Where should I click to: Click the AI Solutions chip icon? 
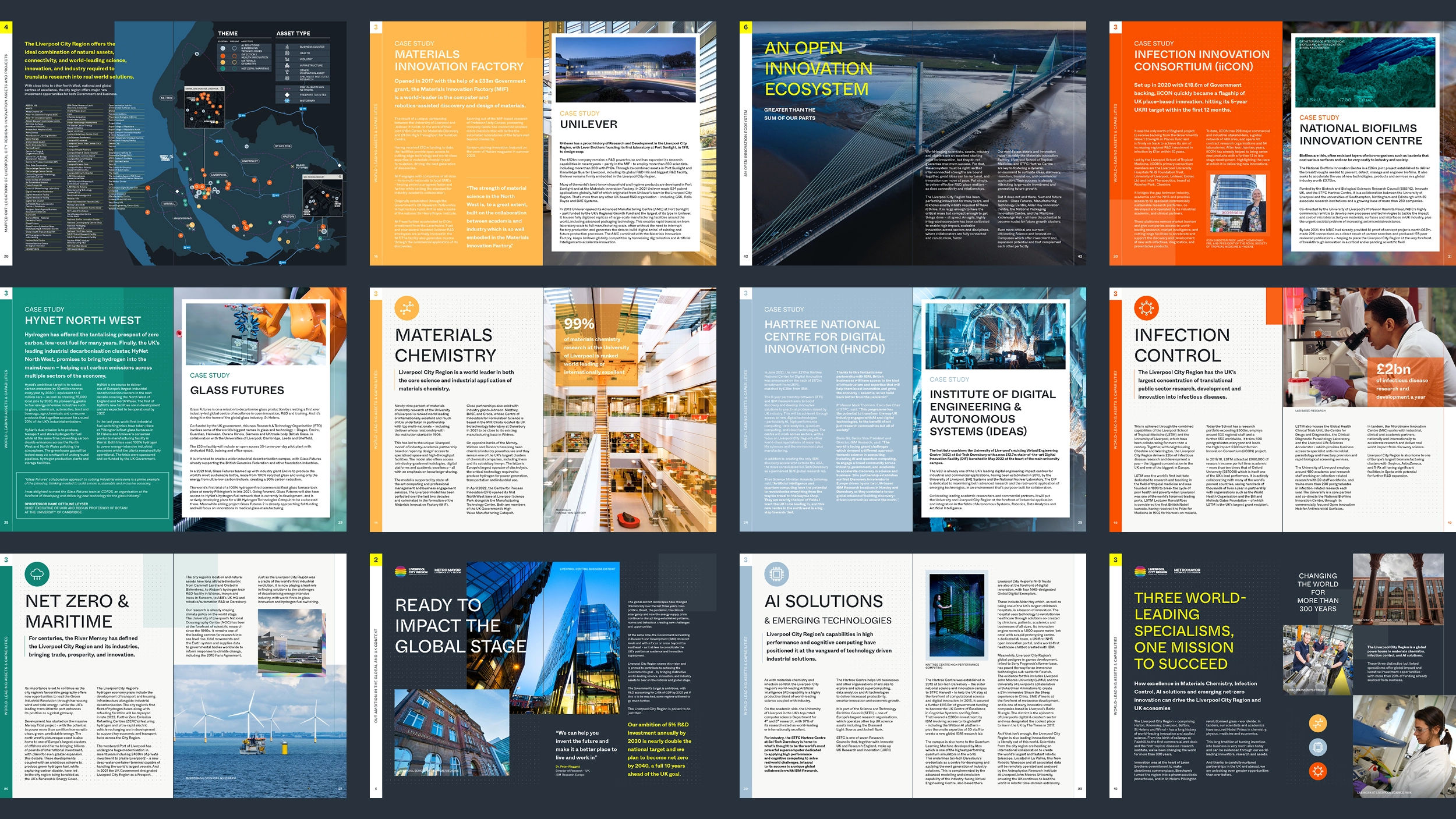click(x=776, y=574)
